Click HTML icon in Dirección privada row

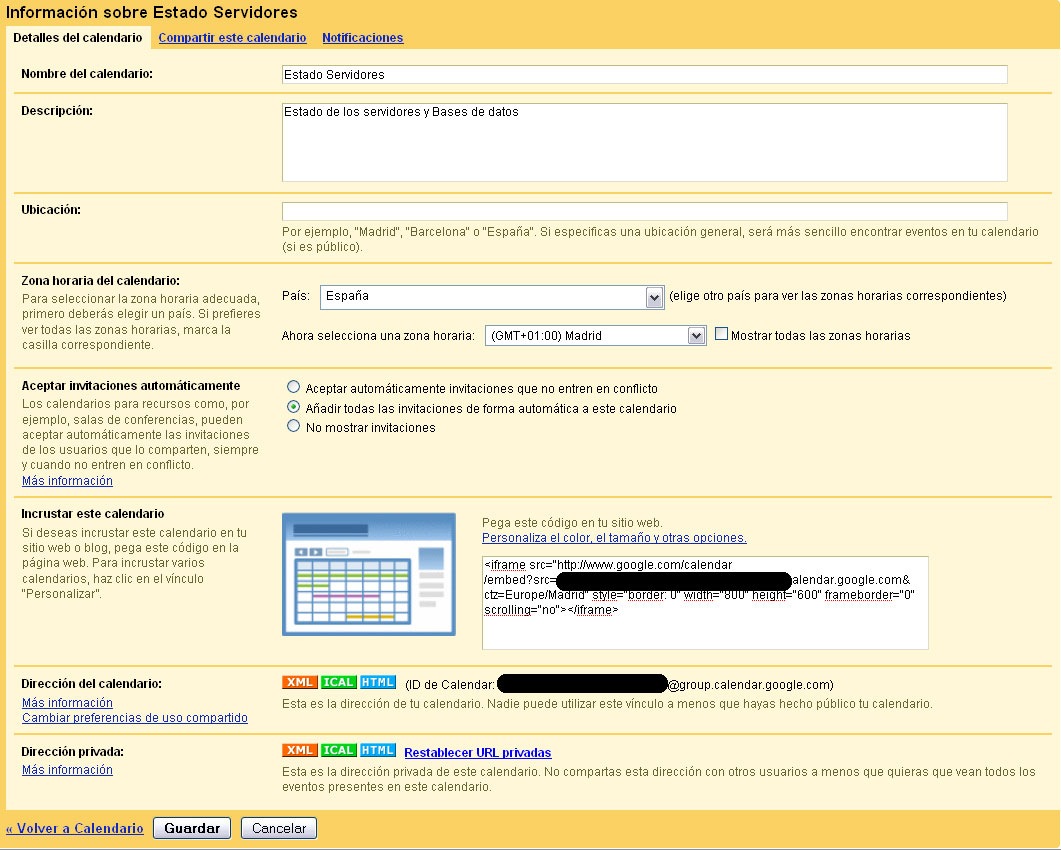[378, 750]
